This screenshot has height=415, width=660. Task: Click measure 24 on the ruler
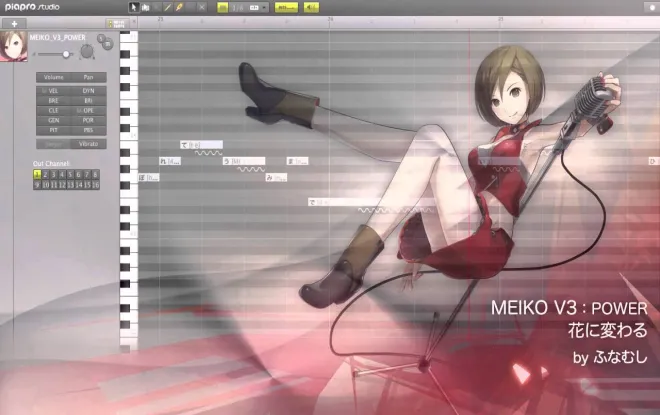(330, 19)
